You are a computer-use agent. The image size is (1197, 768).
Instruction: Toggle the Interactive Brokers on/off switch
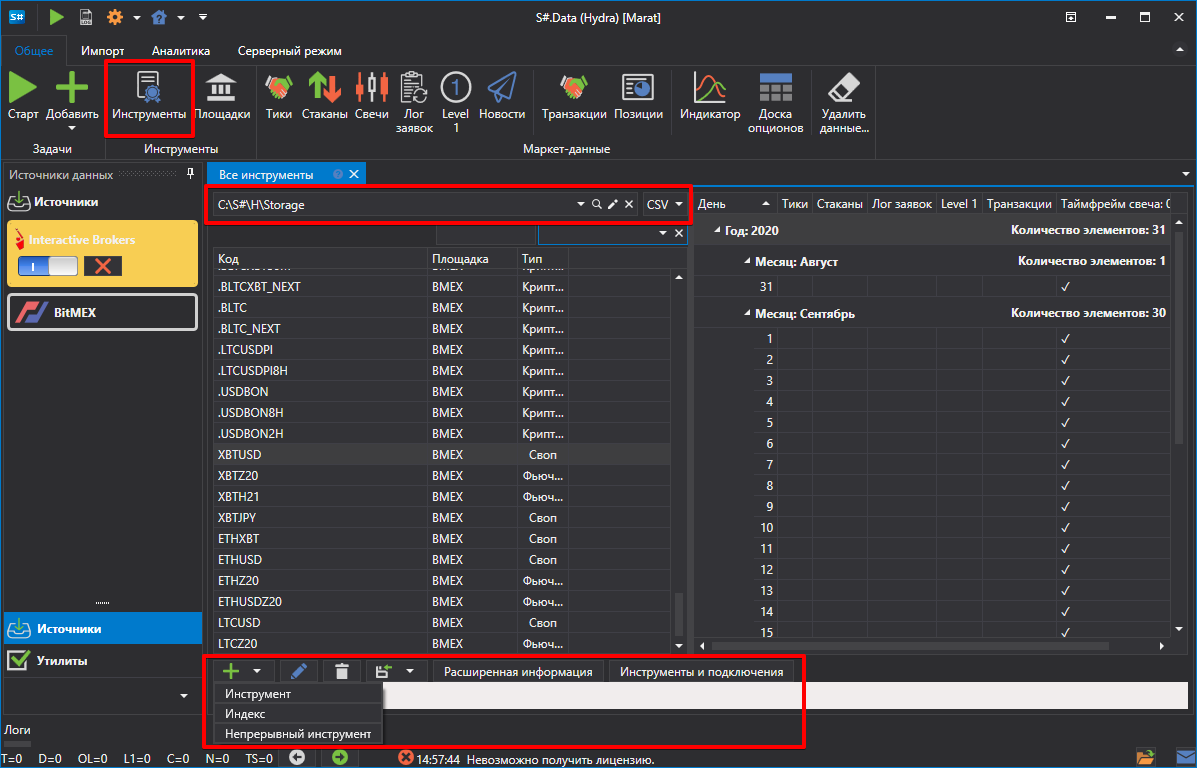47,266
